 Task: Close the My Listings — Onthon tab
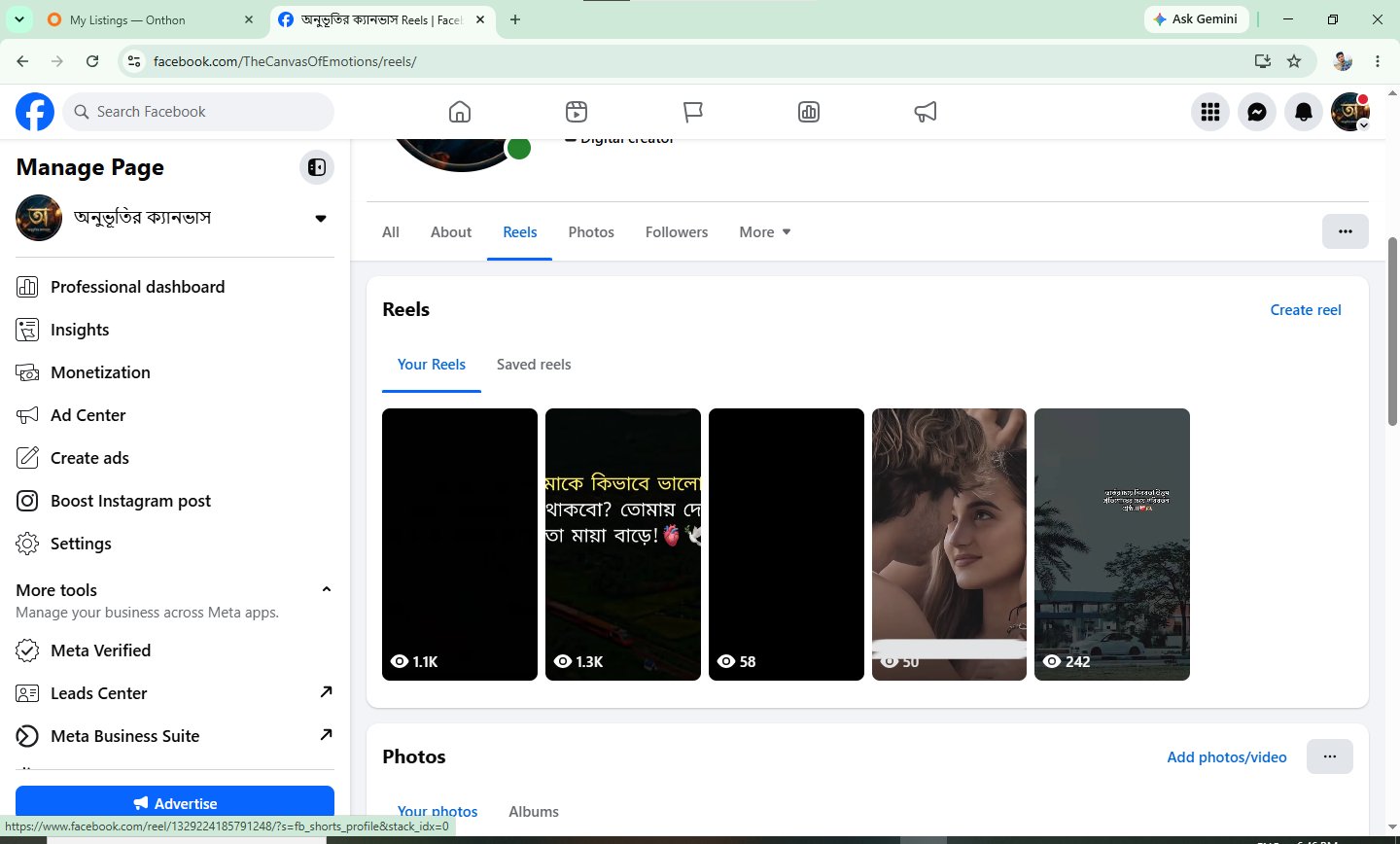(x=249, y=19)
